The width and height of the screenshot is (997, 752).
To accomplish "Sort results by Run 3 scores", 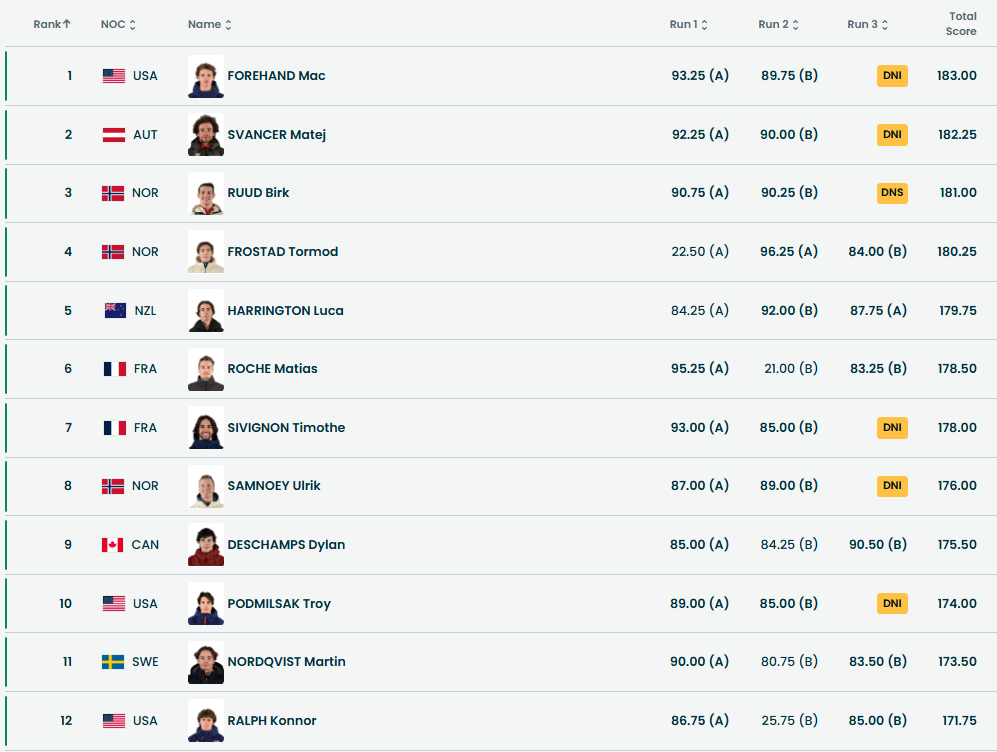I will (867, 24).
